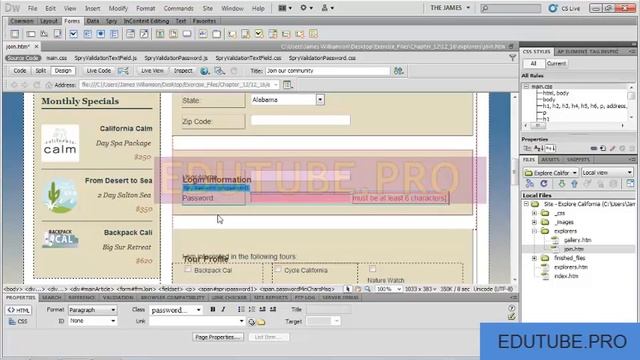Insert a Spry Validation Checkbox widget

(259, 34)
